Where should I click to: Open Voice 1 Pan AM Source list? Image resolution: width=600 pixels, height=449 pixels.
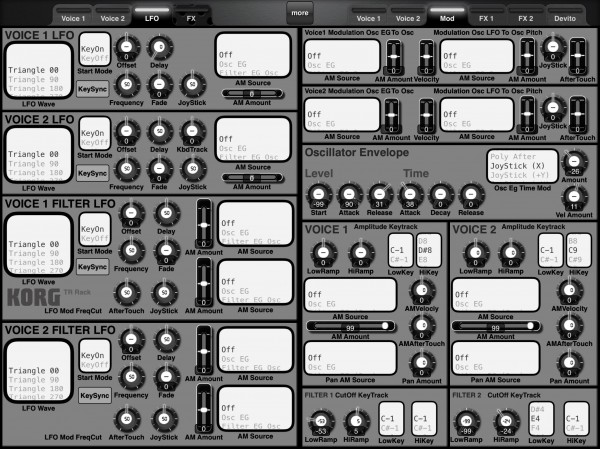point(350,358)
